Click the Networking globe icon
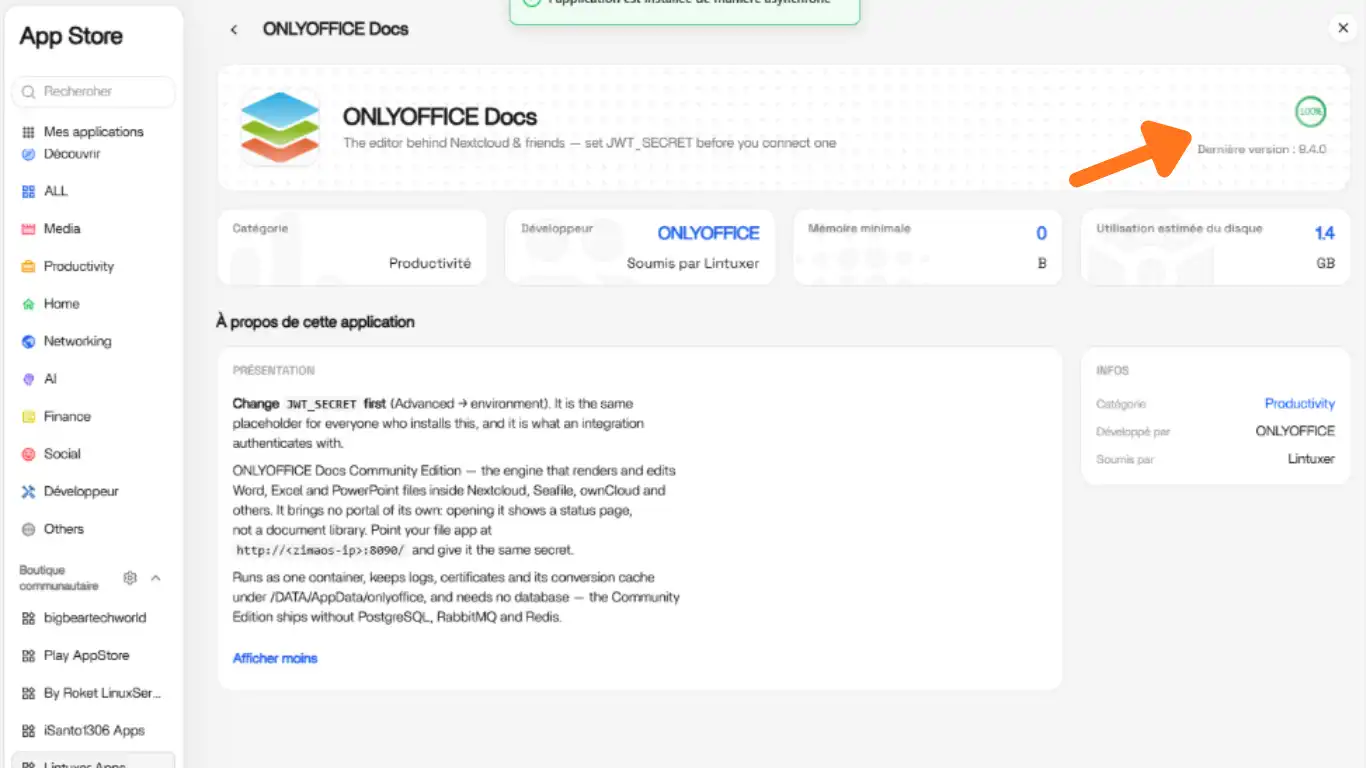The image size is (1366, 768). 28,341
